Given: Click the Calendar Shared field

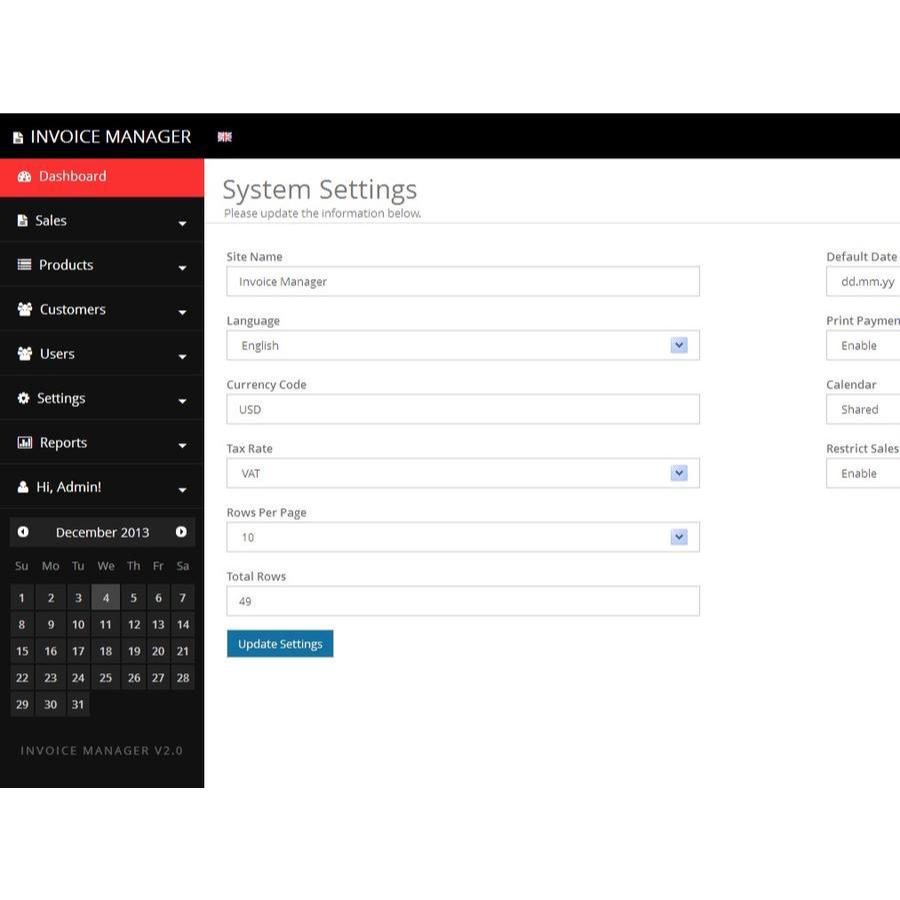Looking at the screenshot, I should [x=863, y=409].
